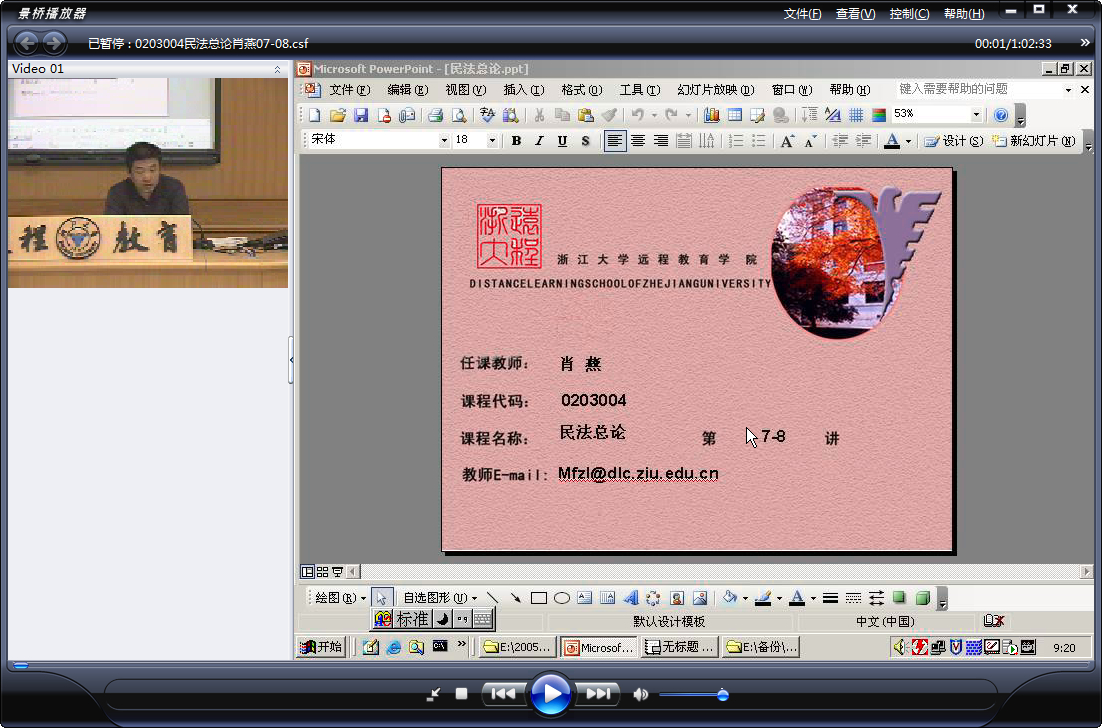Toggle Bold formatting in PowerPoint
Viewport: 1102px width, 728px height.
click(x=517, y=141)
